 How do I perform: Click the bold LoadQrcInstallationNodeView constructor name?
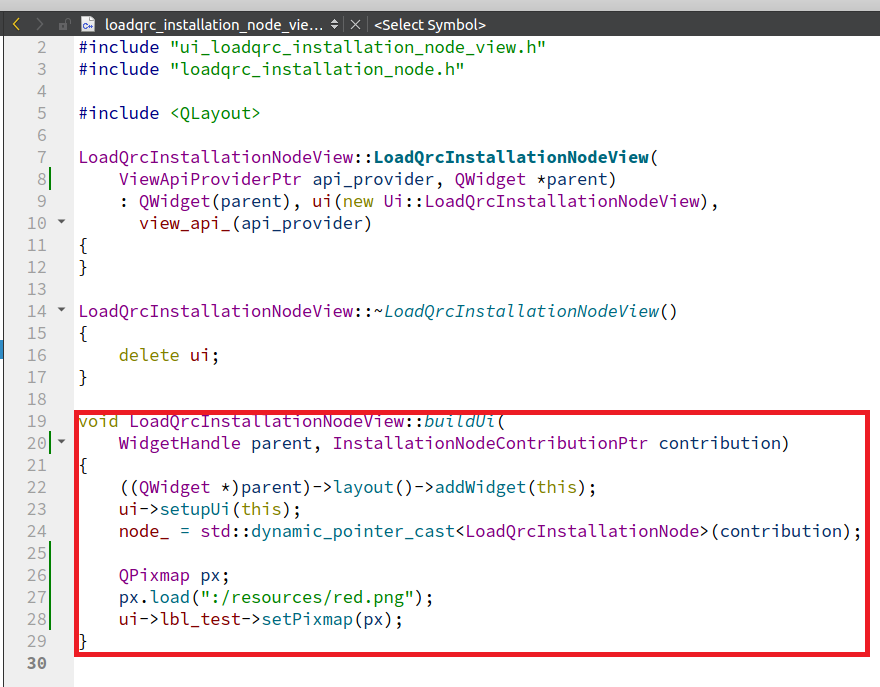511,157
